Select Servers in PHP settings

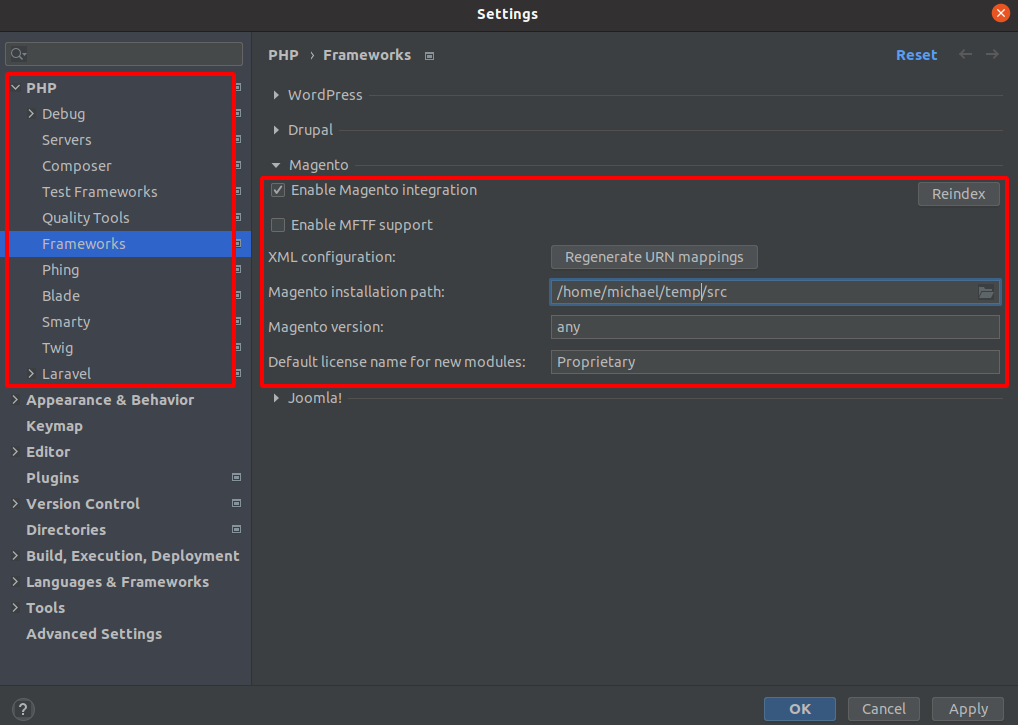66,140
